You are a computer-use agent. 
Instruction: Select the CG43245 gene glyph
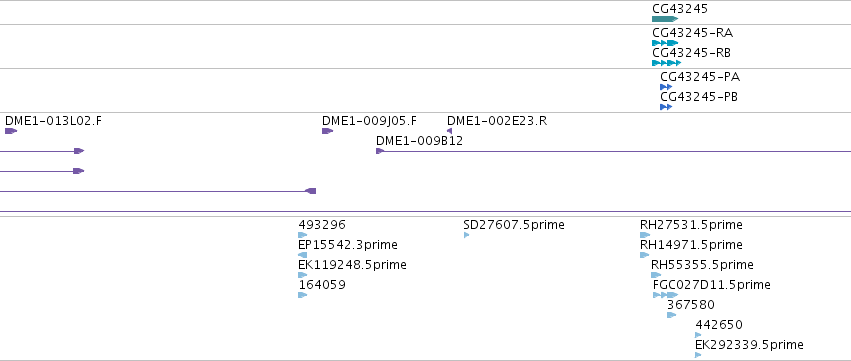[x=665, y=19]
